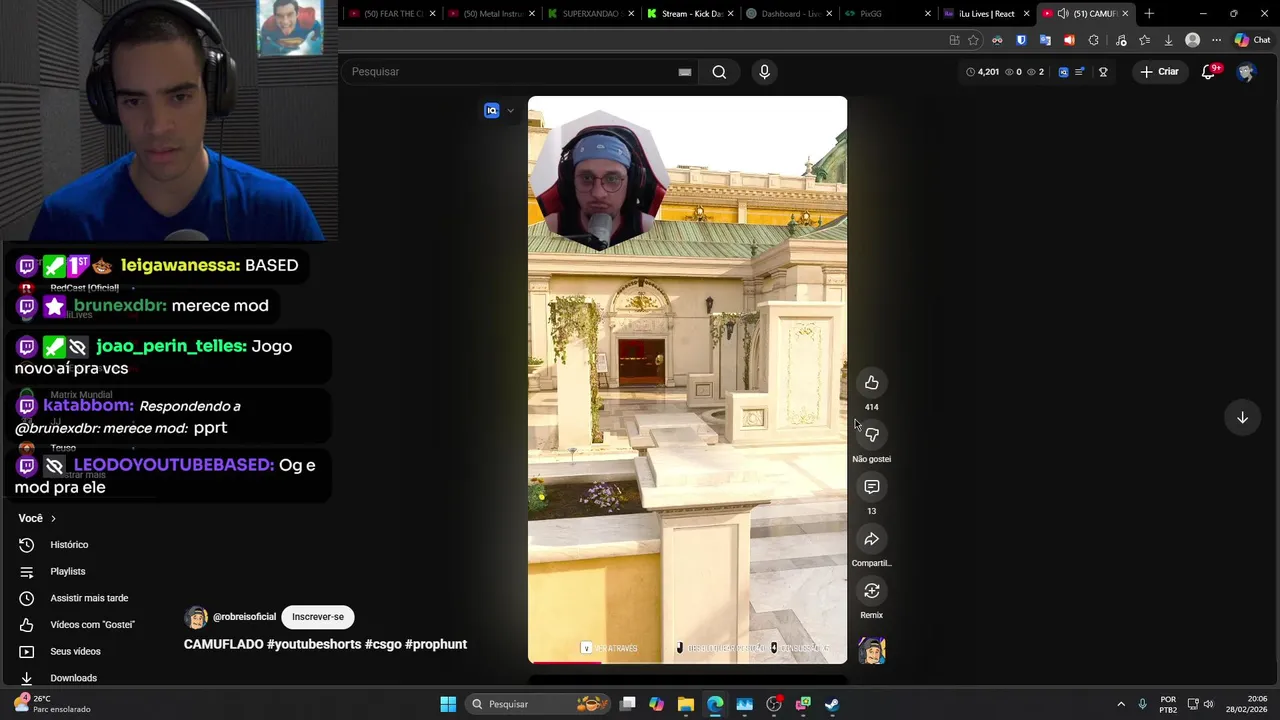Show hidden system tray icons chevron

[x=1120, y=704]
